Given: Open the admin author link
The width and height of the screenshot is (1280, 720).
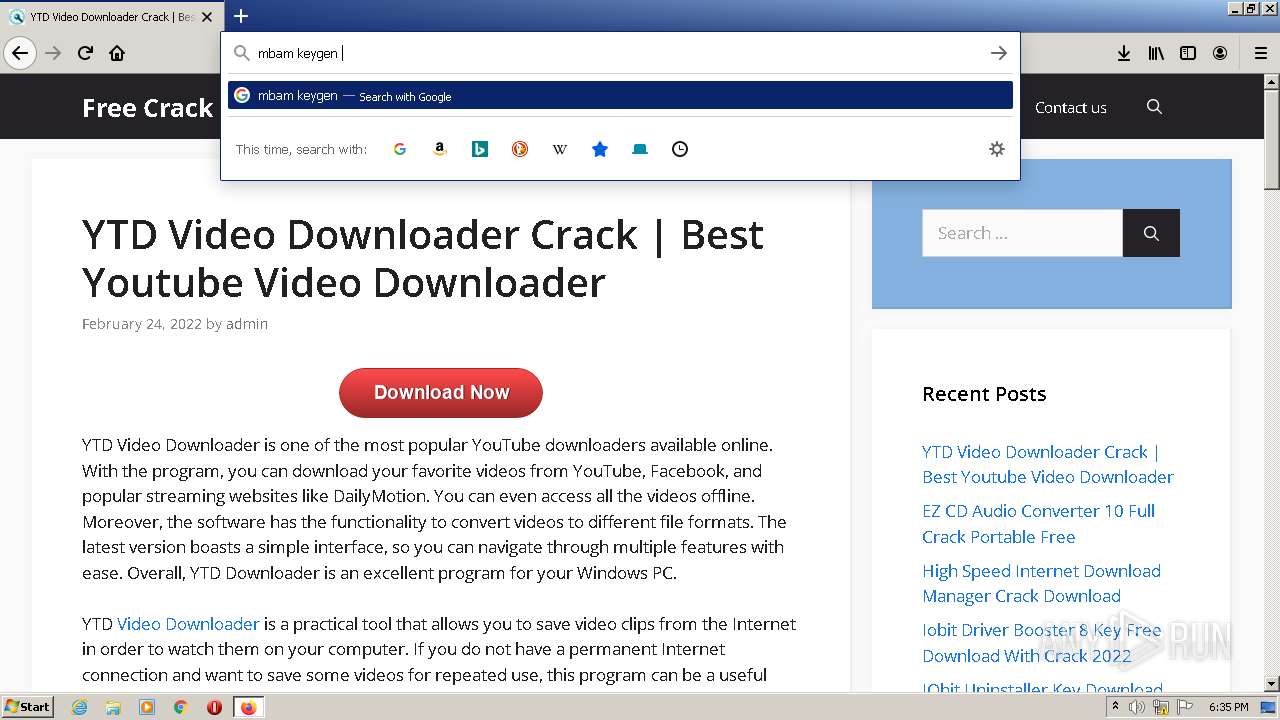Looking at the screenshot, I should pyautogui.click(x=247, y=324).
